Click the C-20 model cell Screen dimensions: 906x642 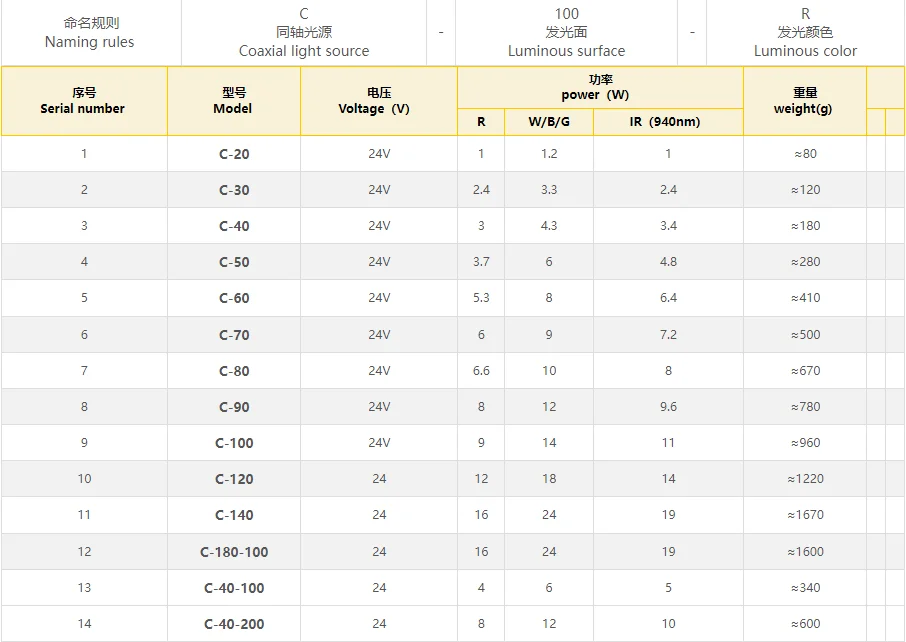tap(234, 154)
